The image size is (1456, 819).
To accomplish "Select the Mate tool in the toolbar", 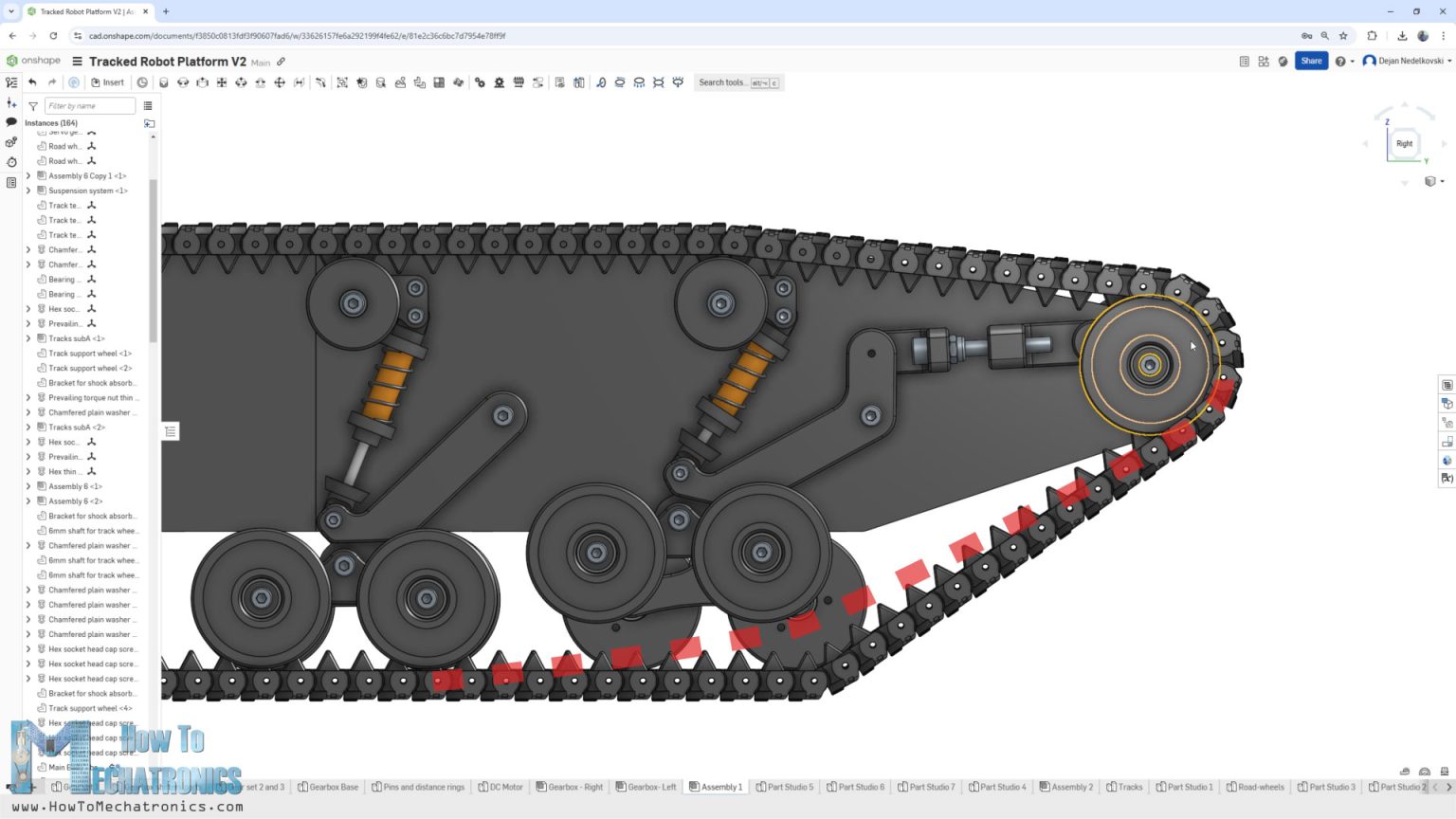I will (164, 82).
